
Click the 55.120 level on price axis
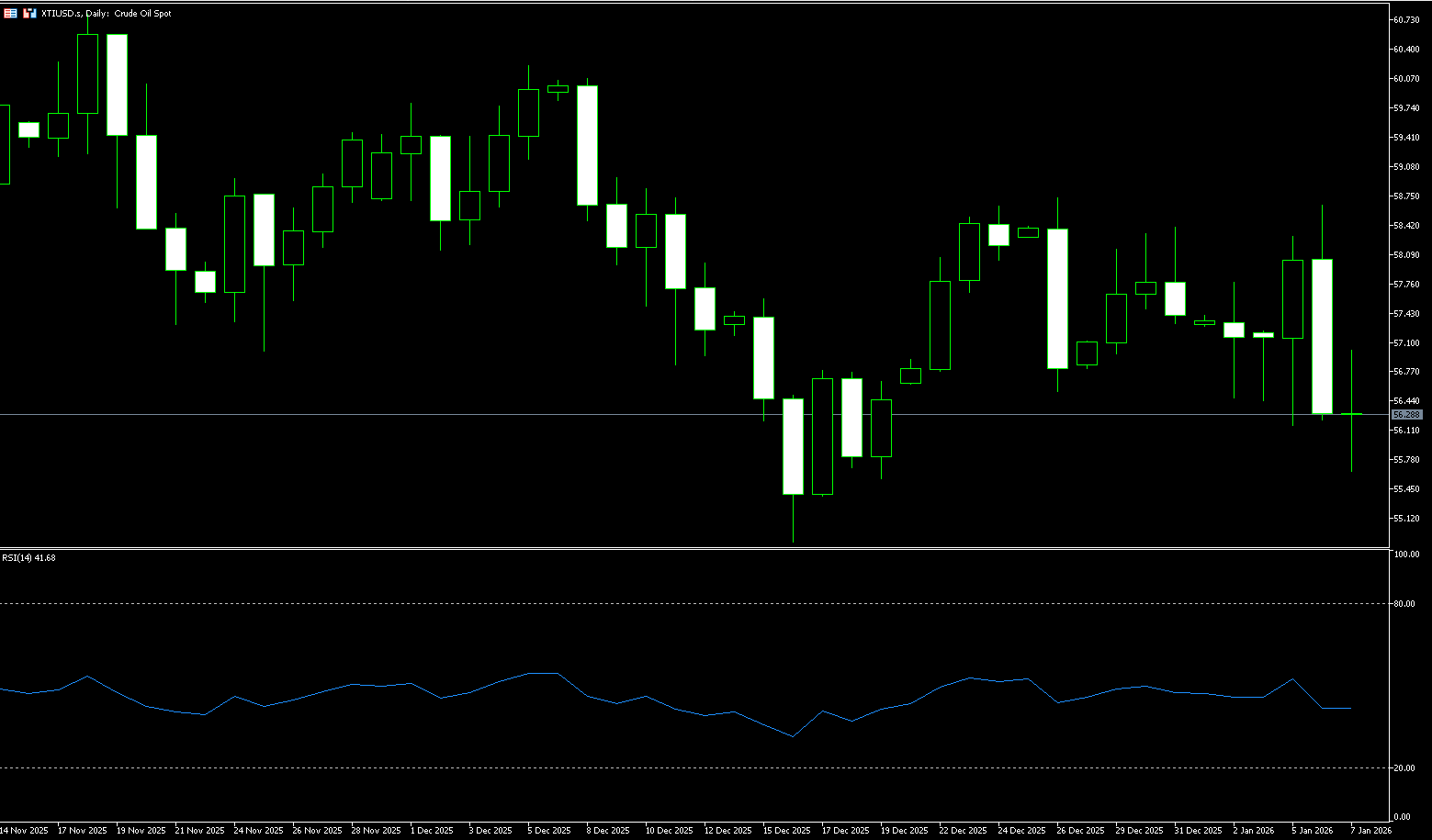1406,519
